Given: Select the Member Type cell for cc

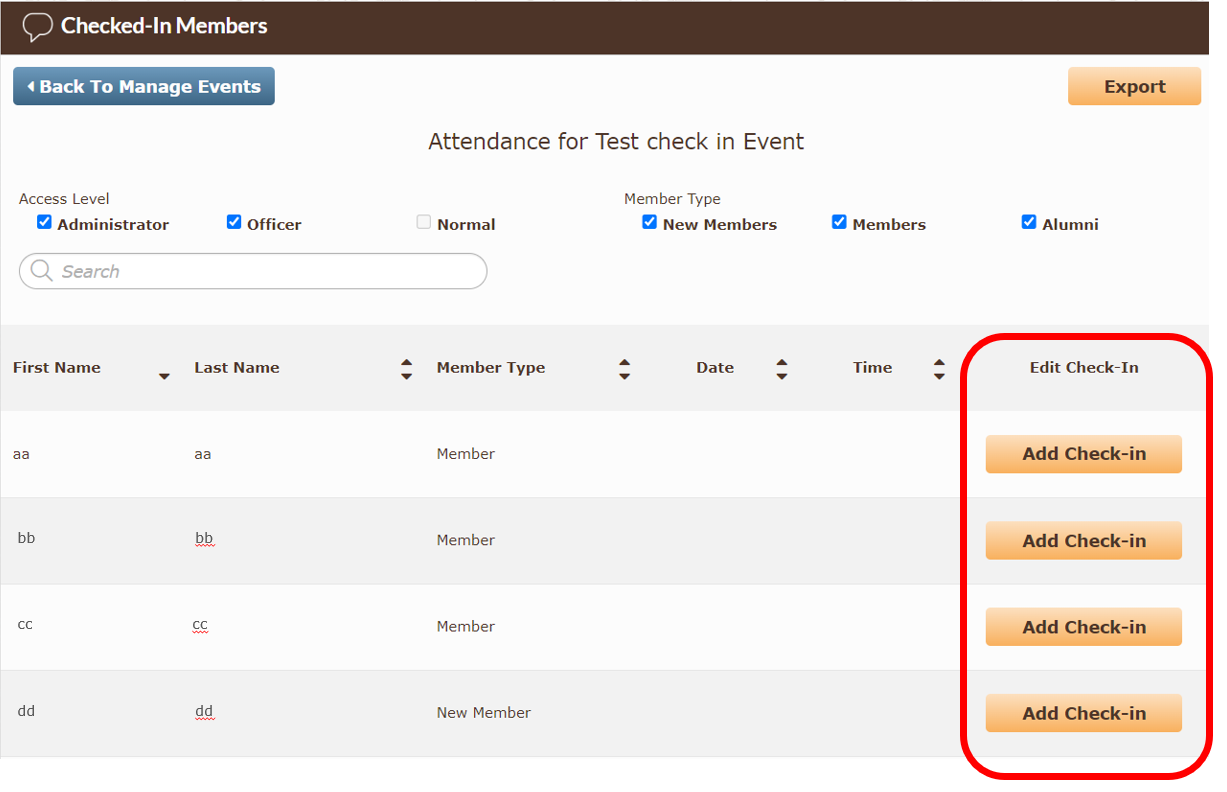Looking at the screenshot, I should (x=465, y=626).
